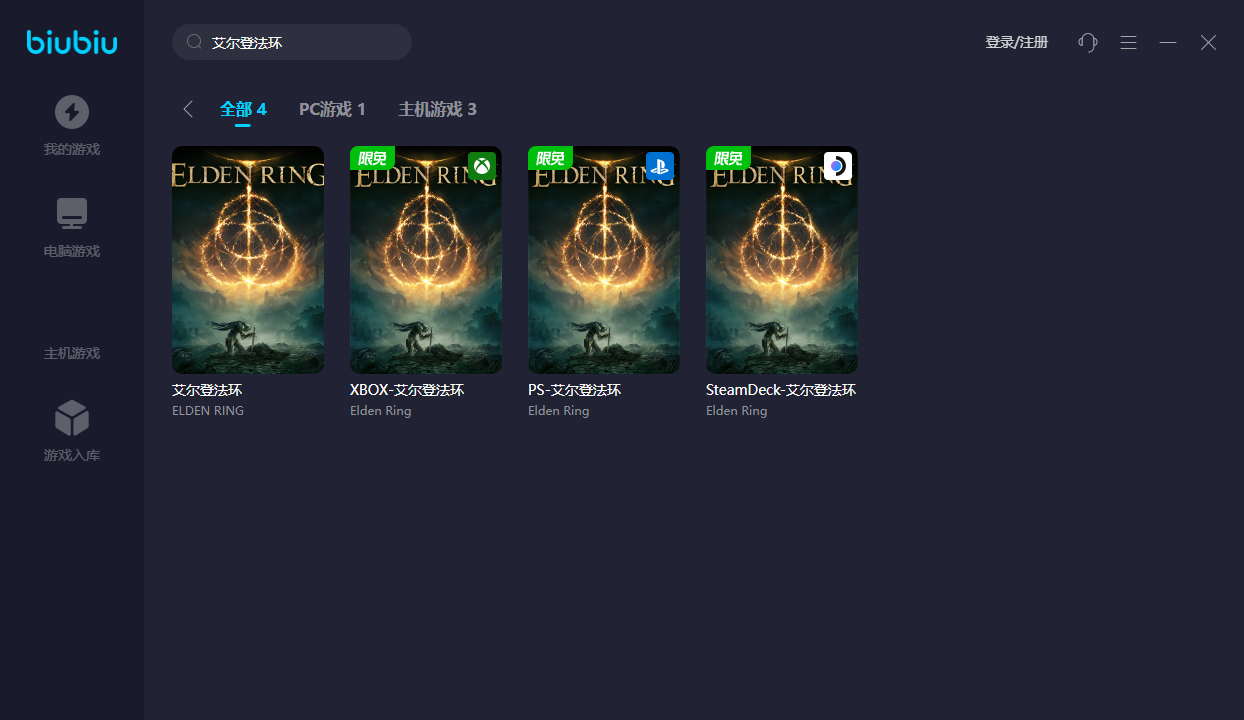Open My Games lightning icon
This screenshot has height=720, width=1244.
(x=72, y=112)
